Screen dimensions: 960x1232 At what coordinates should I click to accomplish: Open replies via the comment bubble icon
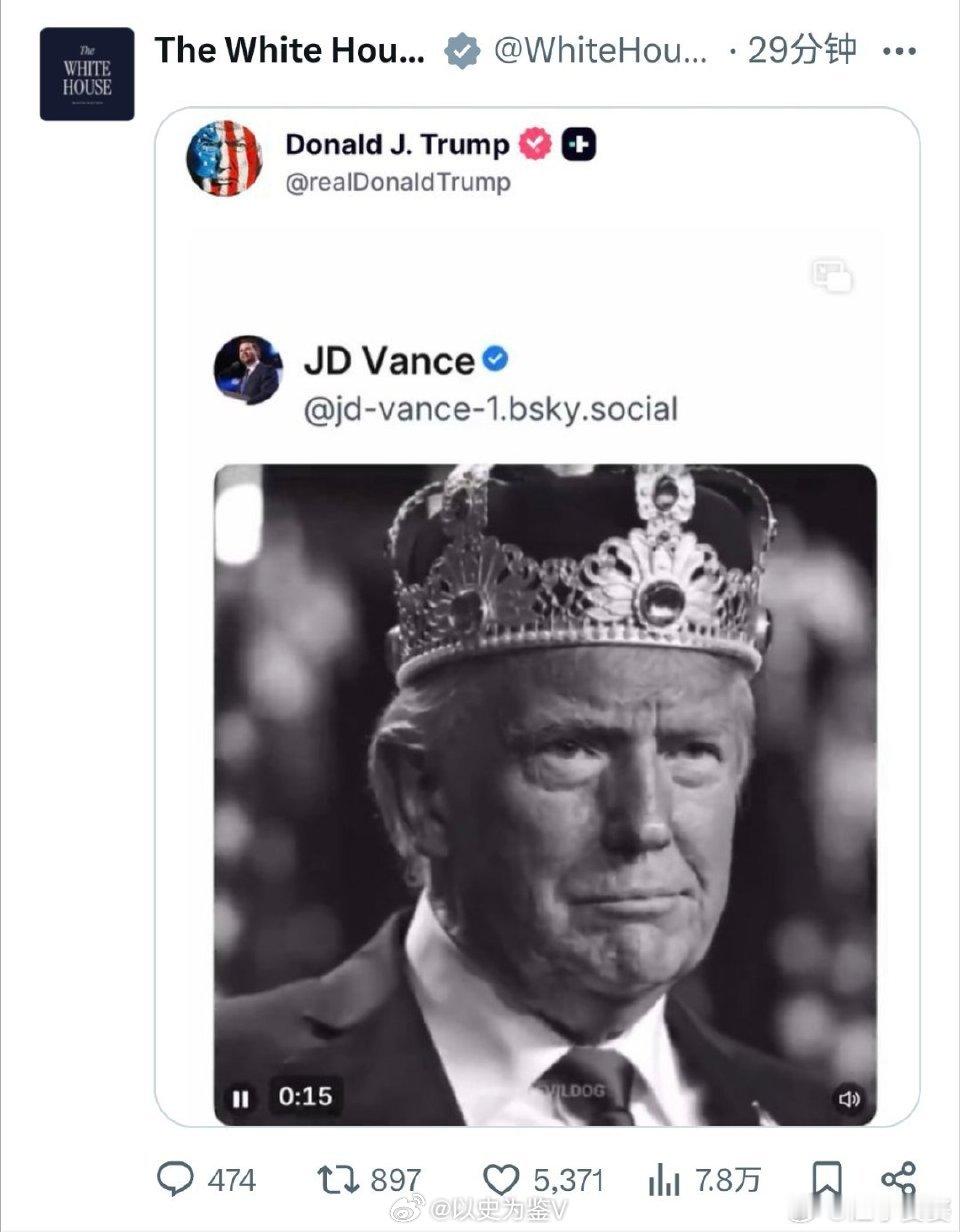pyautogui.click(x=176, y=1180)
